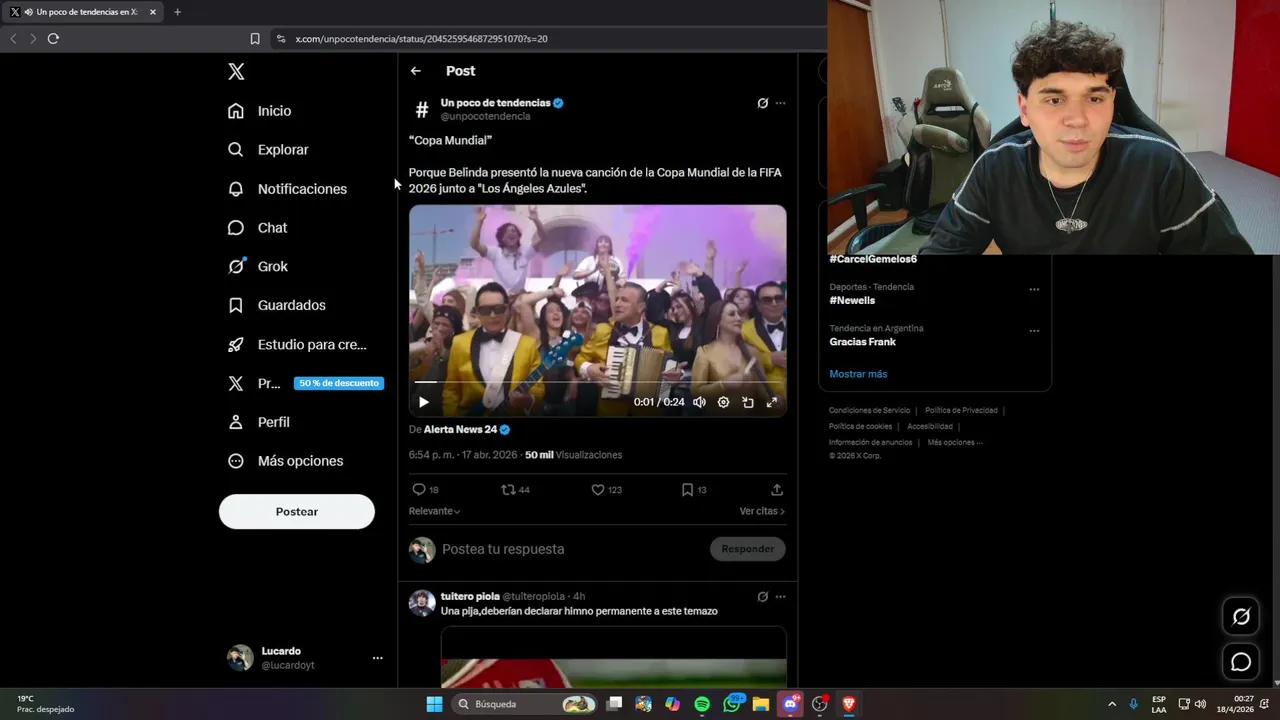Image resolution: width=1280 pixels, height=720 pixels.
Task: Click the Gracias Frank trend
Action: (862, 342)
